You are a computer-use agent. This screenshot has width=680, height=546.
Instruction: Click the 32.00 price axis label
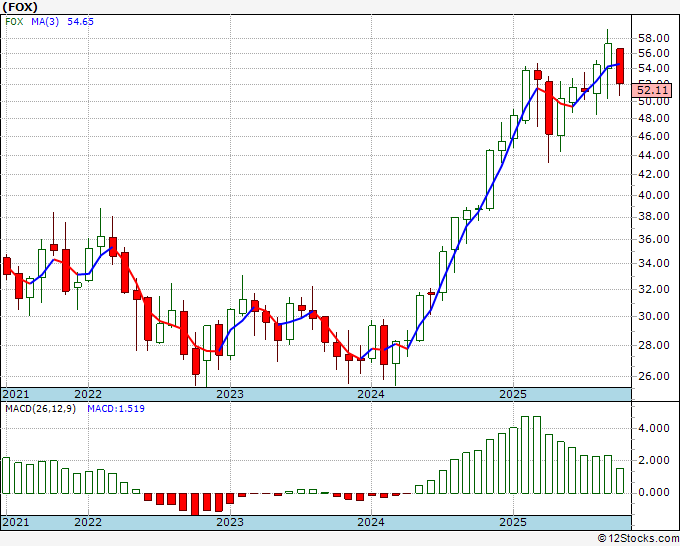pyautogui.click(x=654, y=289)
